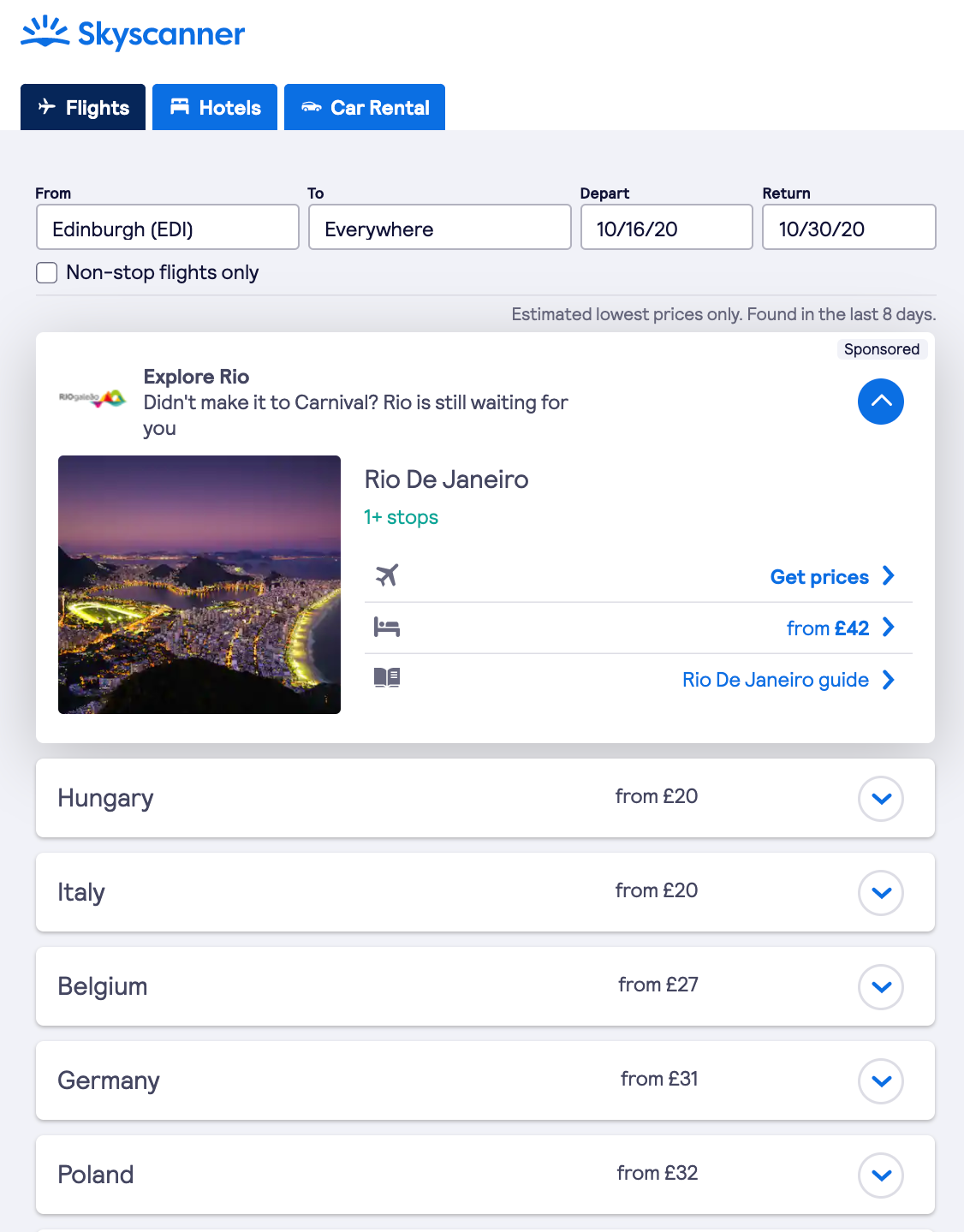Click the hotel icon on the Hotels tab
The width and height of the screenshot is (964, 1232).
click(x=180, y=107)
